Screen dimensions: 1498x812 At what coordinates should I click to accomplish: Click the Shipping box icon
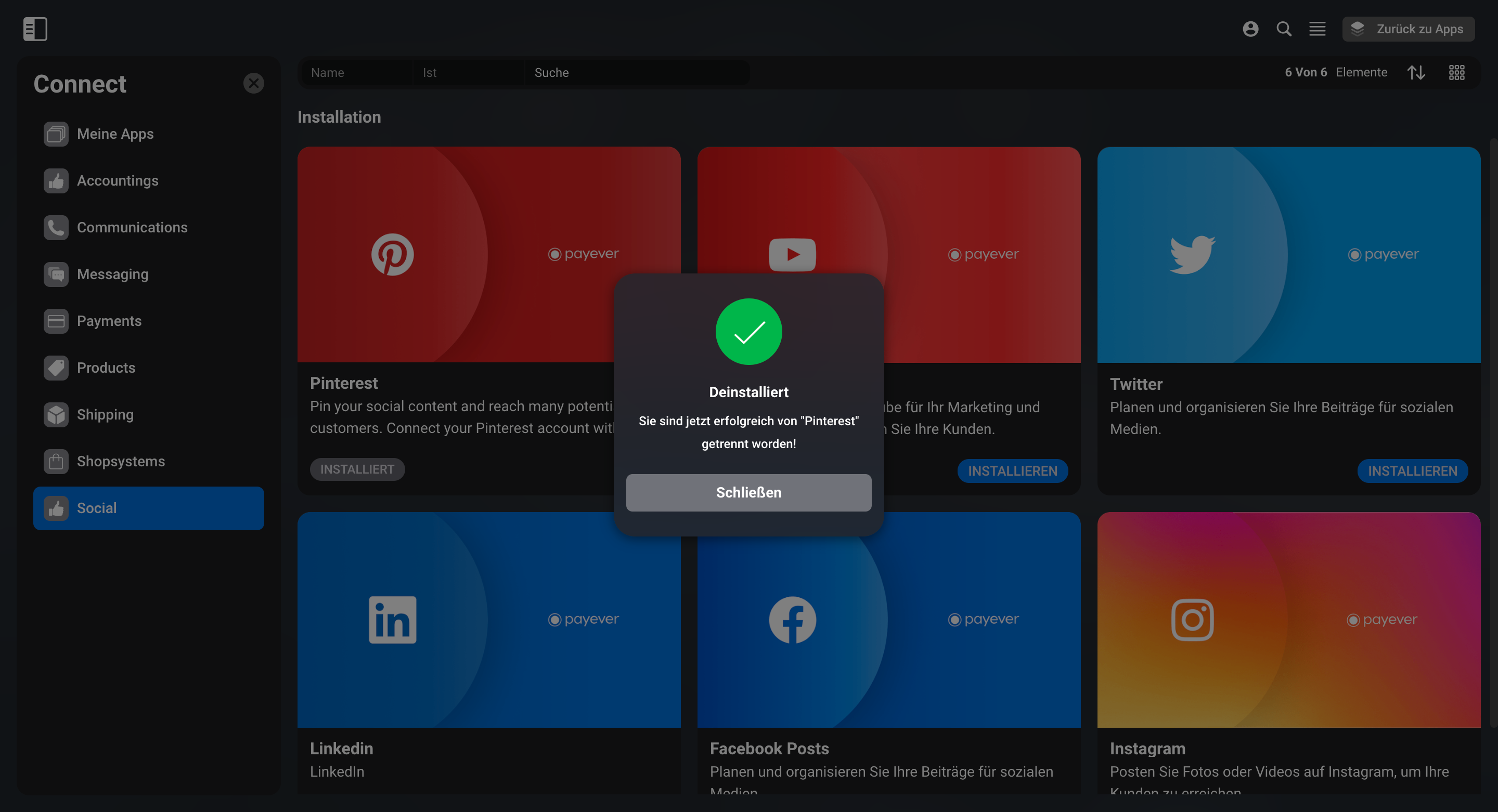pyautogui.click(x=56, y=414)
